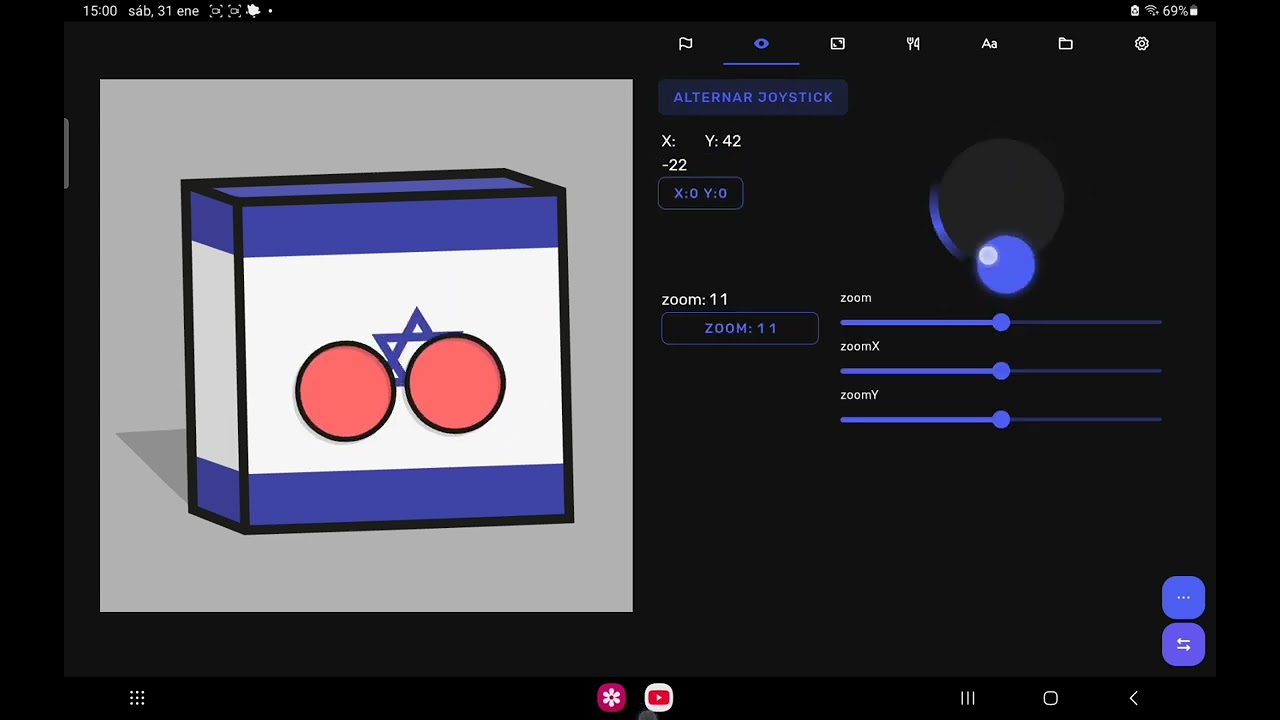The width and height of the screenshot is (1280, 720).
Task: Open the YouTube app in the taskbar
Action: [x=658, y=697]
